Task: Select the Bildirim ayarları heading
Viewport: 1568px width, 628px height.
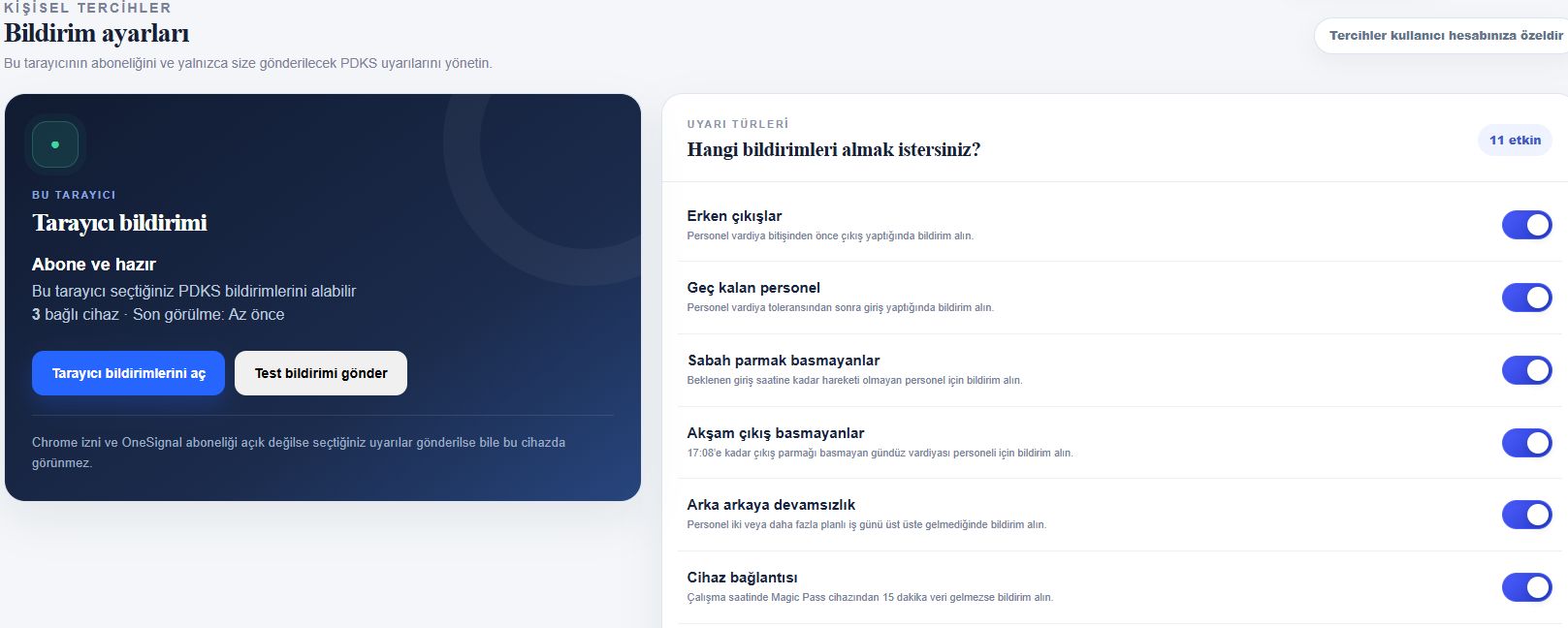Action: point(97,33)
